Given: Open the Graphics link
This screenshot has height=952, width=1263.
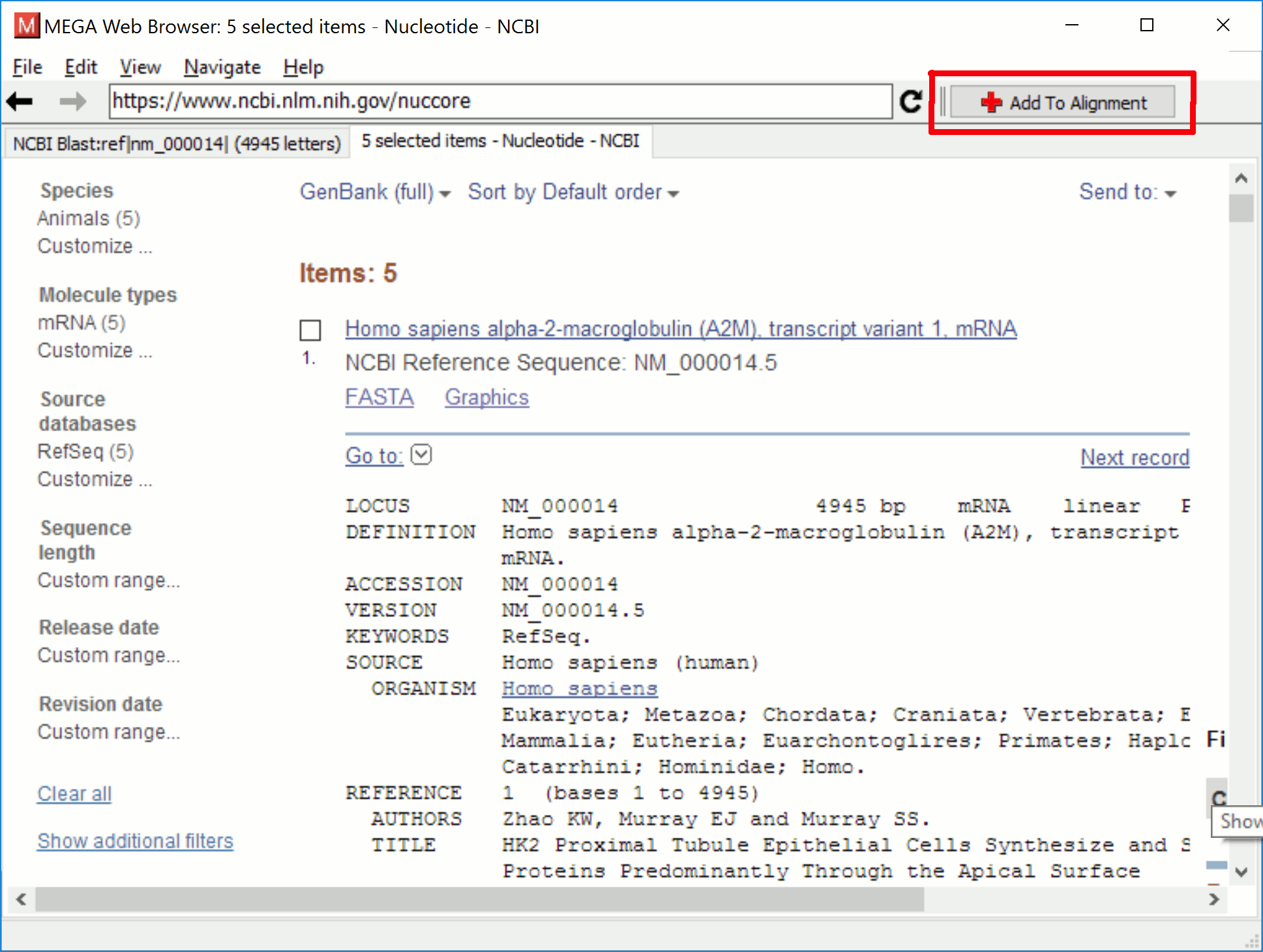Looking at the screenshot, I should 487,397.
